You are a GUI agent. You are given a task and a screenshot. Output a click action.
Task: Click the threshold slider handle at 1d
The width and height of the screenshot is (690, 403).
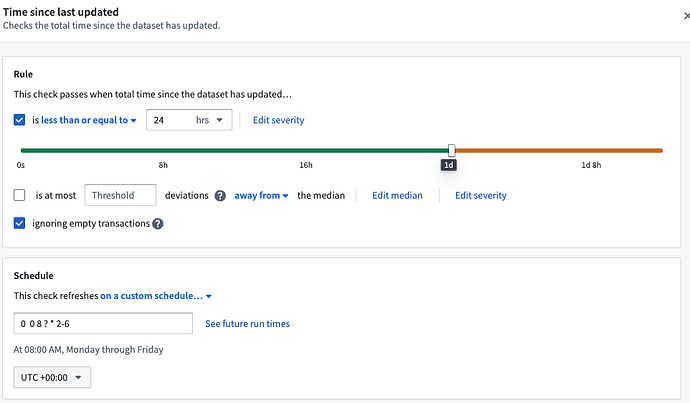pos(451,150)
